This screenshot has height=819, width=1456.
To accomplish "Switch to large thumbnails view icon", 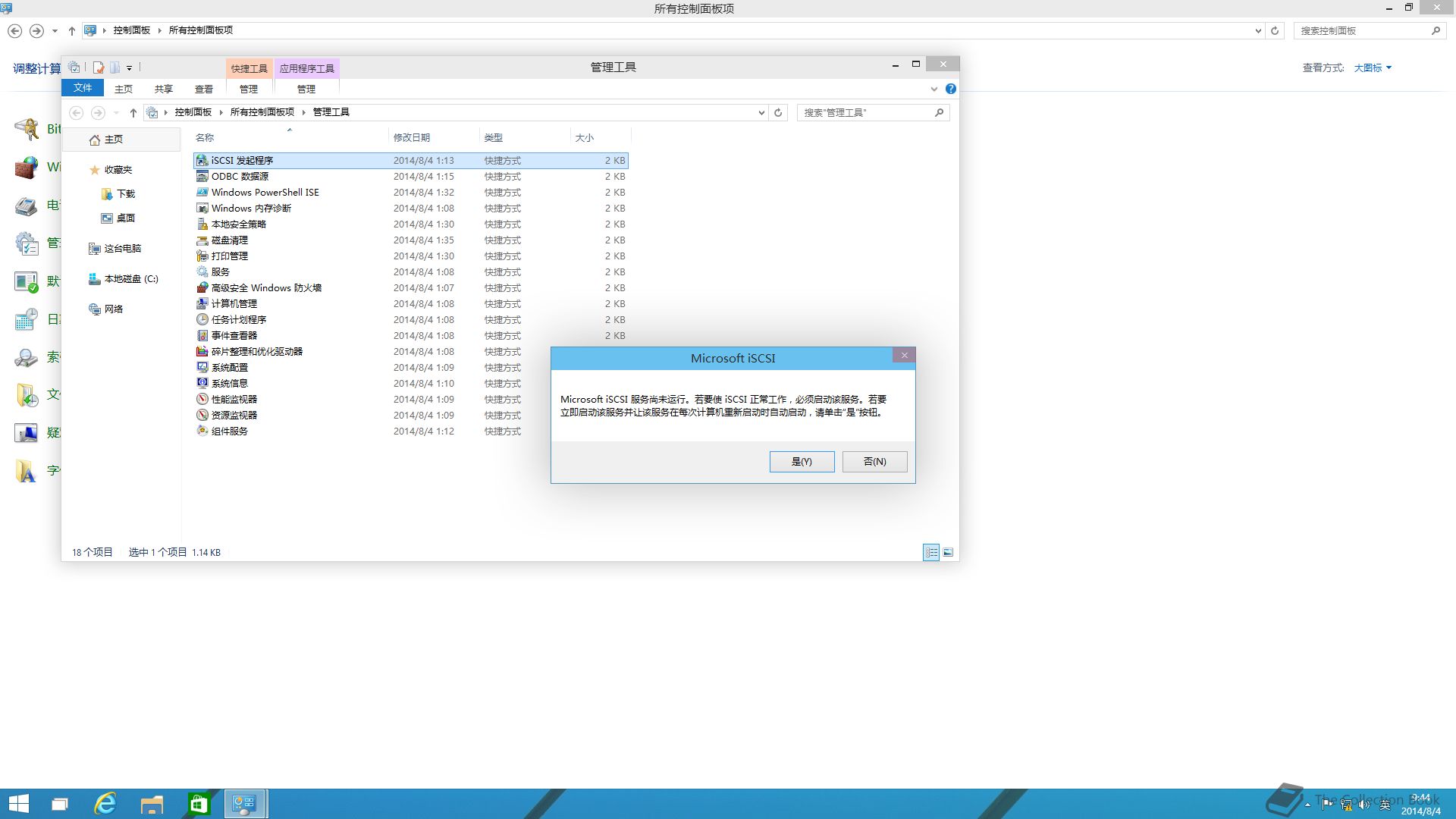I will [x=947, y=552].
